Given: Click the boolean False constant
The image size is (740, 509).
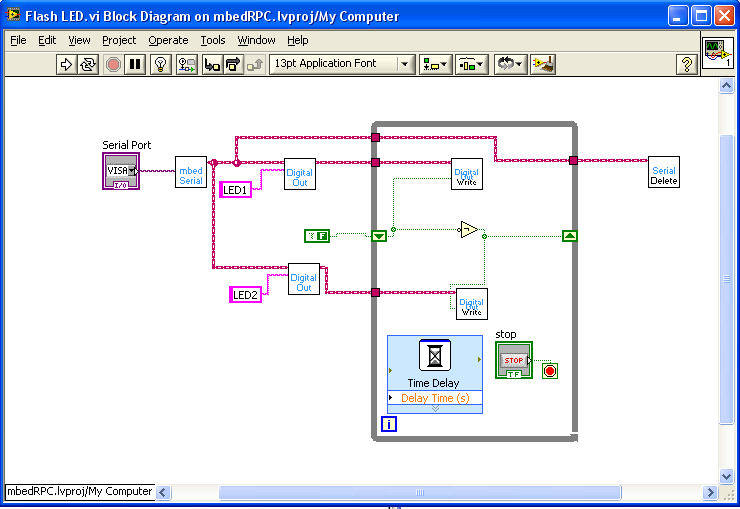Looking at the screenshot, I should (317, 236).
